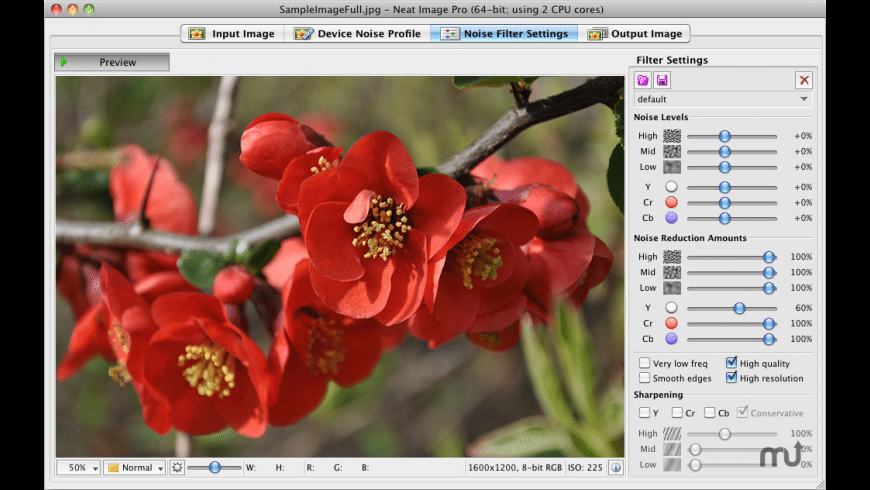Click the Noise Reduction Cb slider handle
The width and height of the screenshot is (870, 490).
coord(769,339)
